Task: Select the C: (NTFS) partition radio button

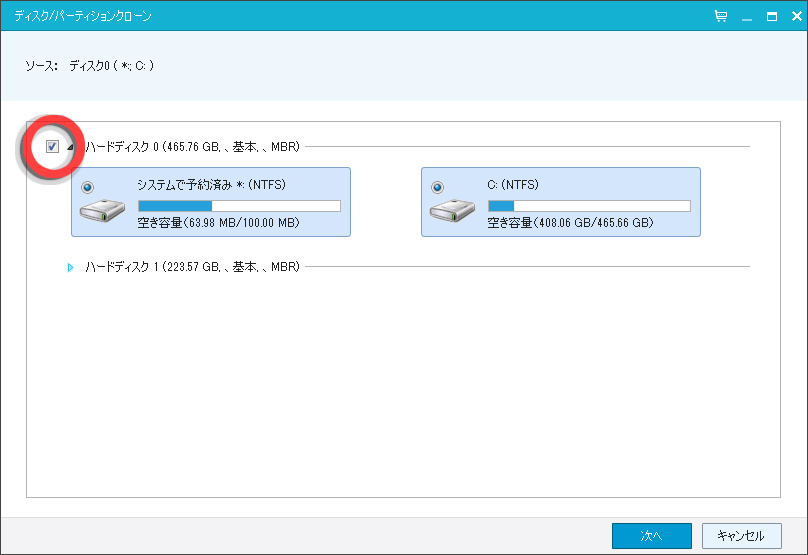Action: pyautogui.click(x=437, y=187)
